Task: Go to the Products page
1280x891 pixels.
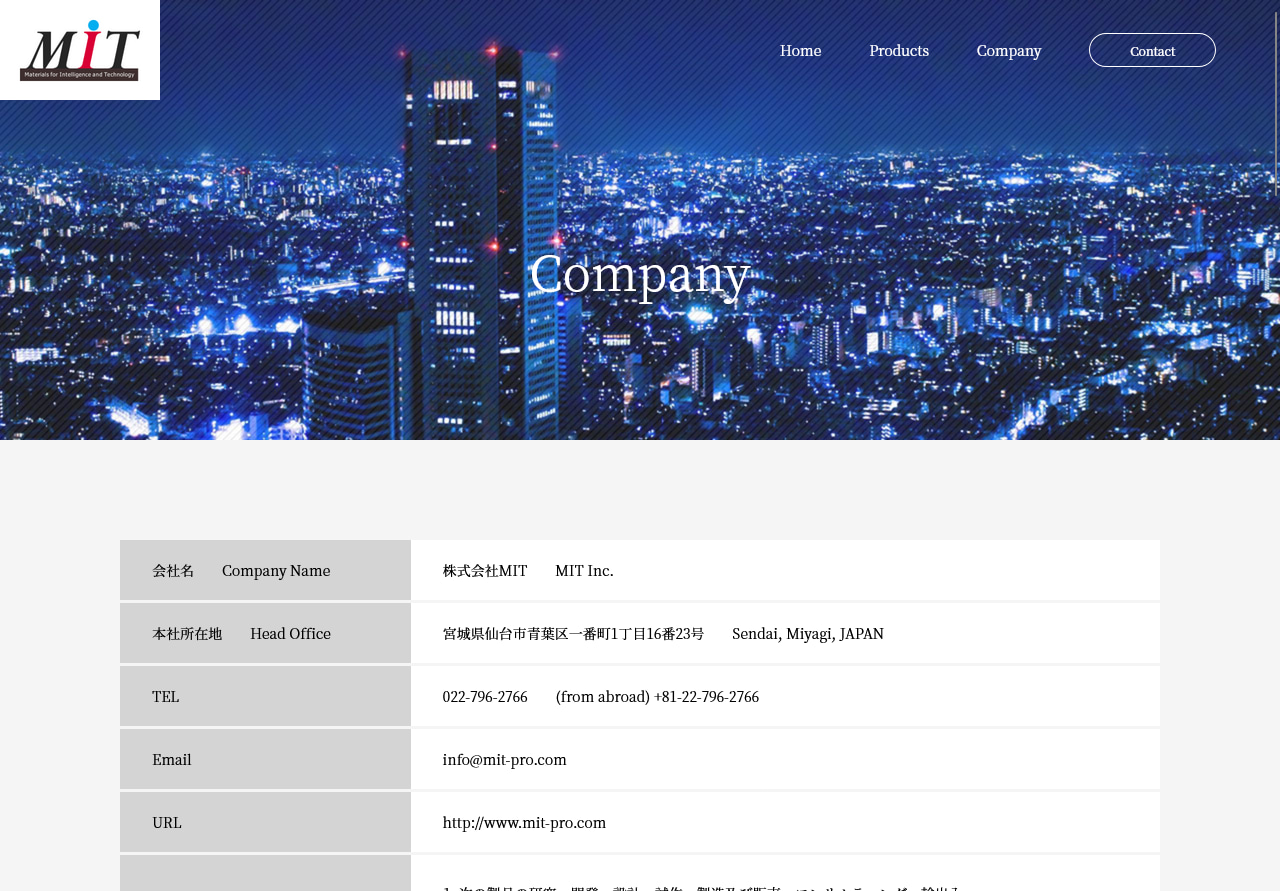Action: click(899, 51)
